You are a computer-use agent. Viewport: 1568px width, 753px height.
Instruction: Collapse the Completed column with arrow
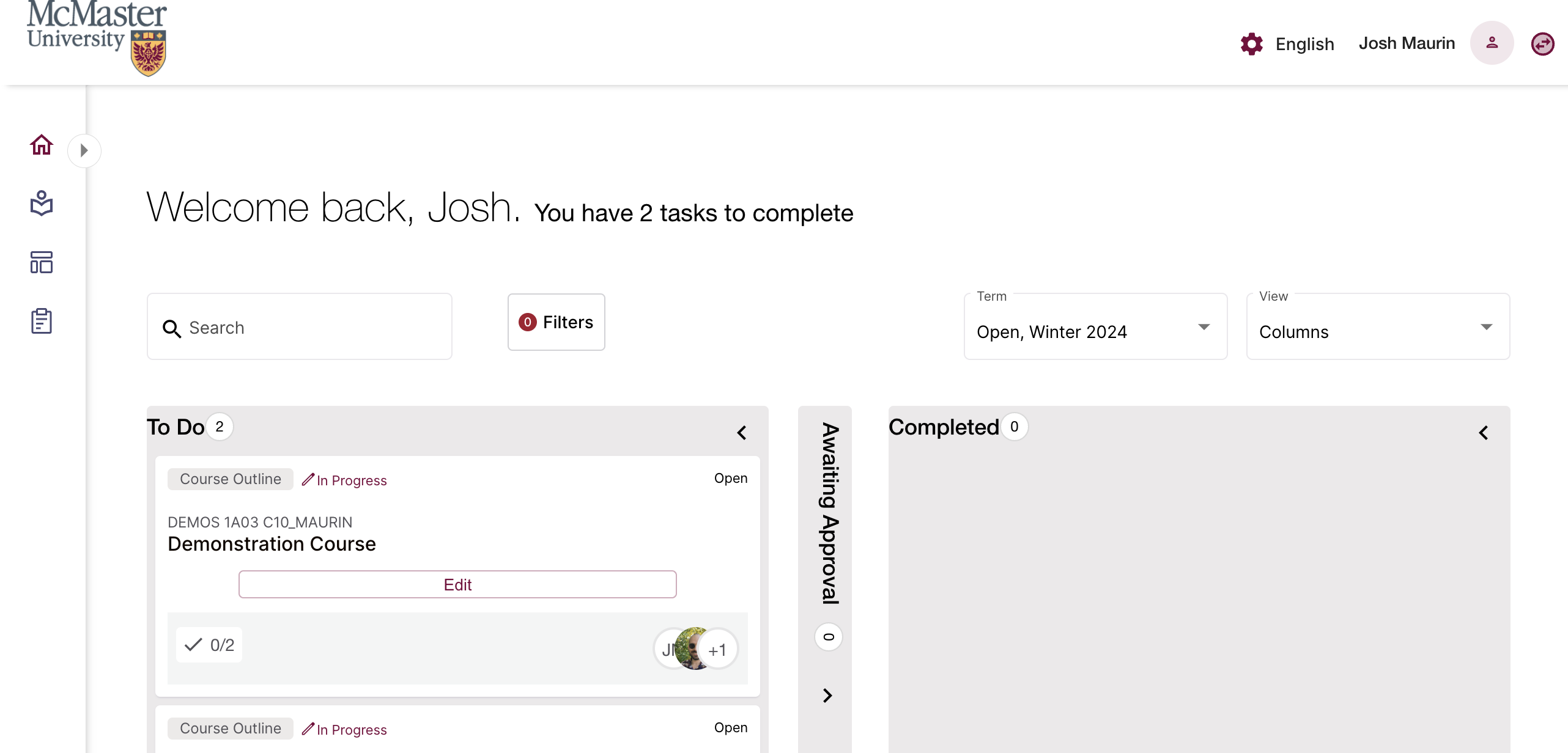point(1484,432)
